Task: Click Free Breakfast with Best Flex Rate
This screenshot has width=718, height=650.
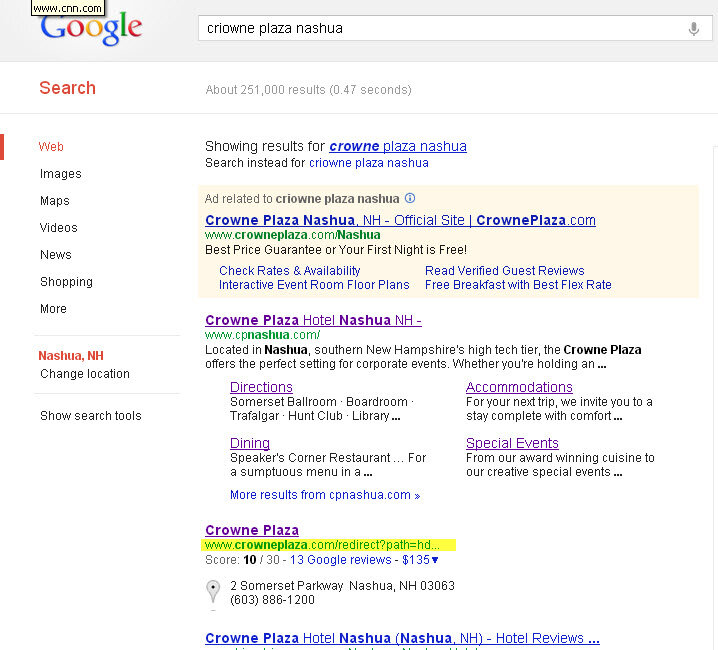Action: click(518, 285)
